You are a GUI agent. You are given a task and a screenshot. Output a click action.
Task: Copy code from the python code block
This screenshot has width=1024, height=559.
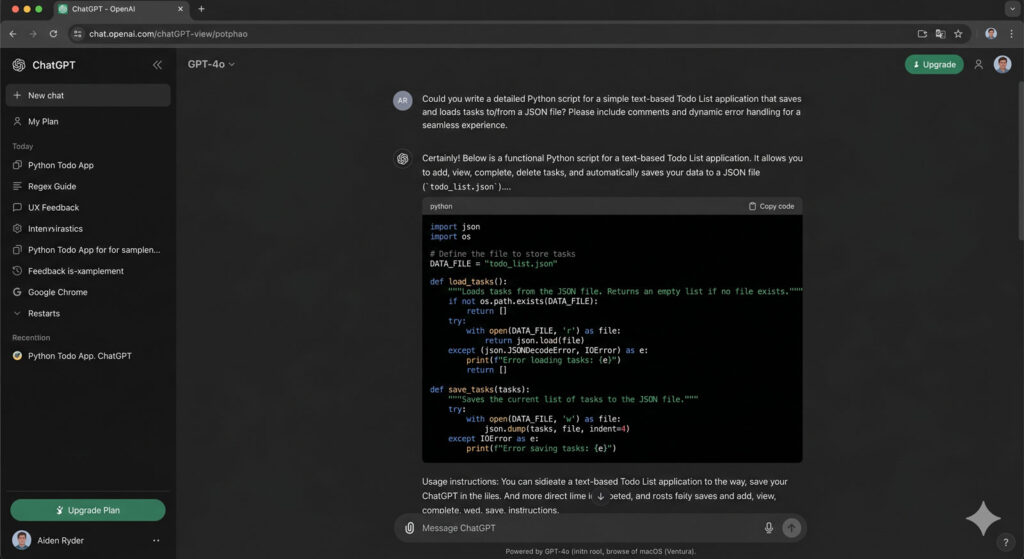(771, 206)
